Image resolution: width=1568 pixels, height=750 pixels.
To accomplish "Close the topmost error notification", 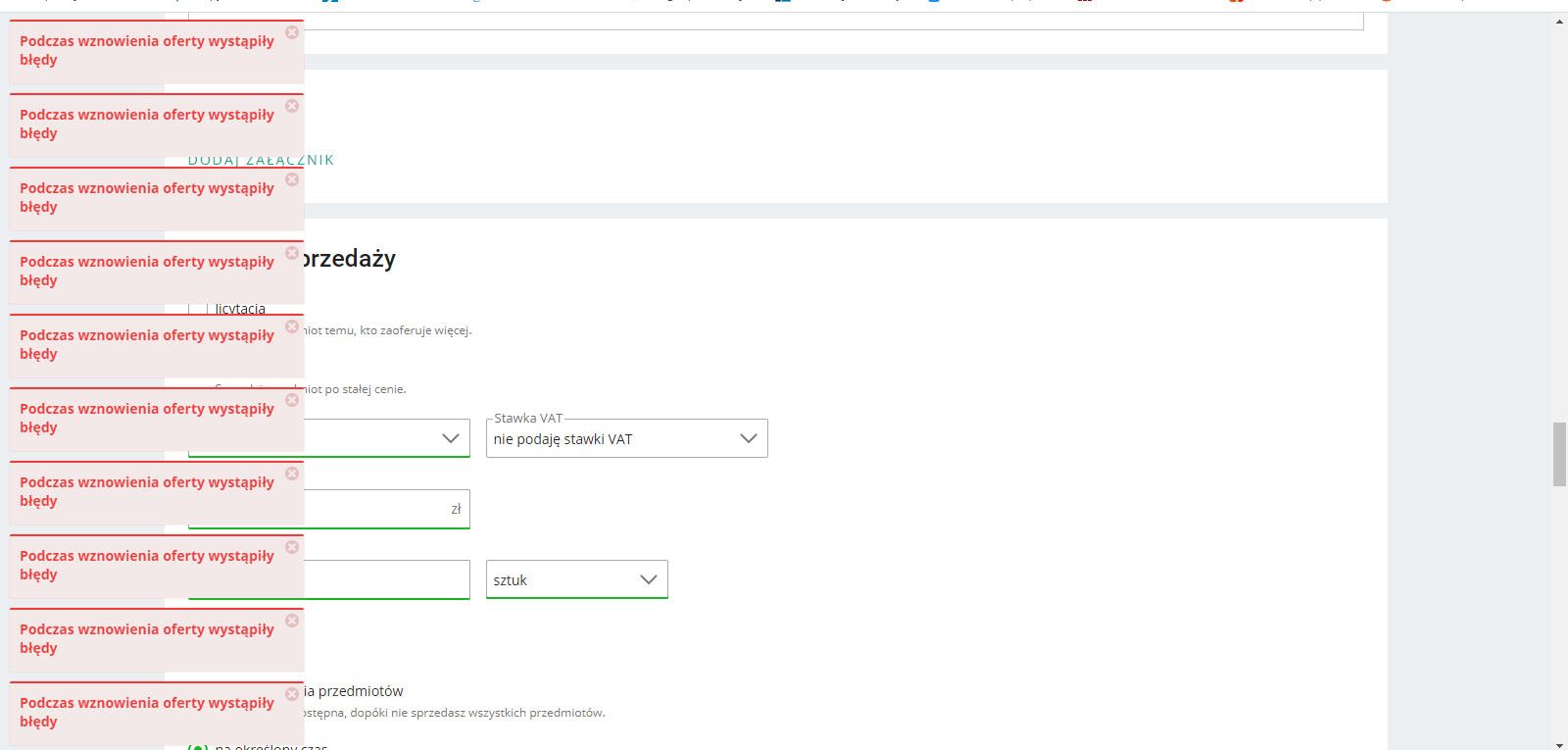I will tap(292, 32).
